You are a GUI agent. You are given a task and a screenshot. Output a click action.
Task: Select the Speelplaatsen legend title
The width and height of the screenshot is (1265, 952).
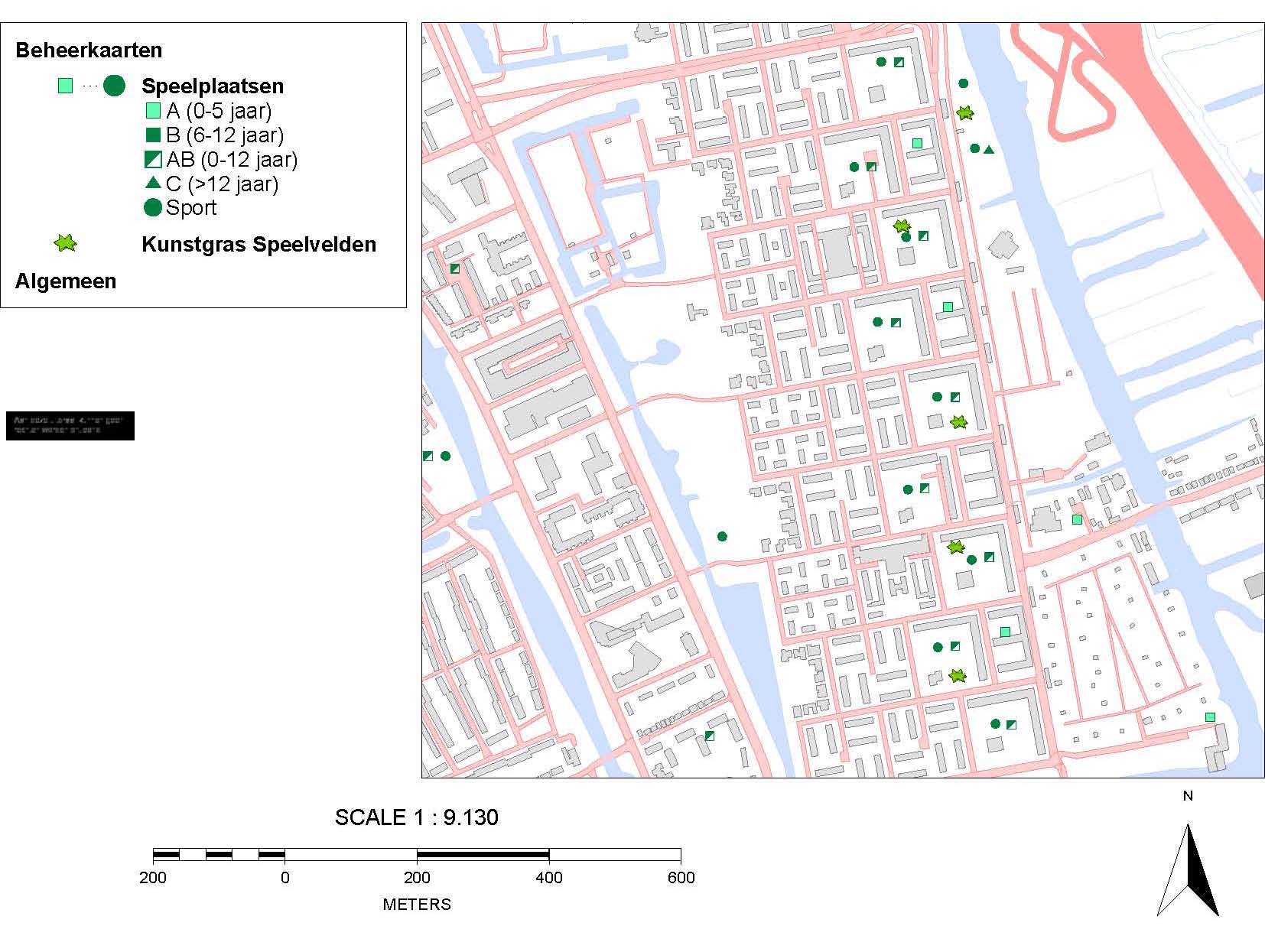pos(213,86)
